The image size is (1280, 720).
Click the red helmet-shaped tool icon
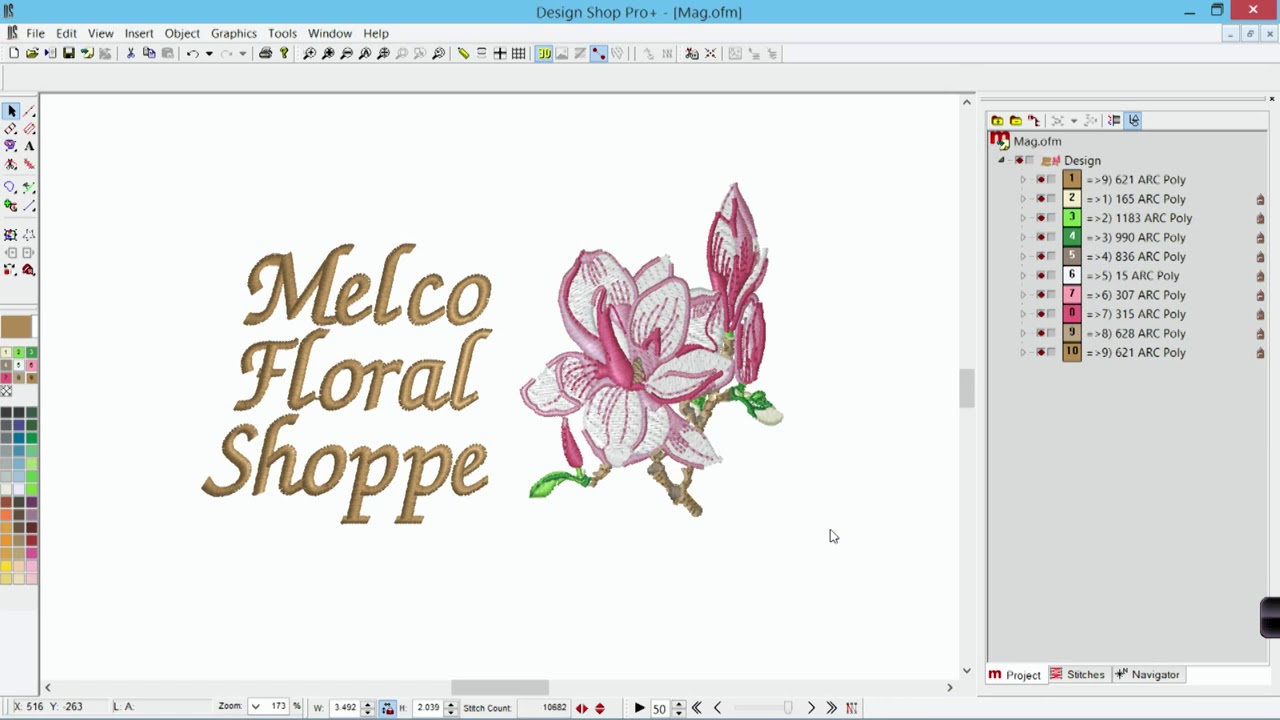(29, 270)
